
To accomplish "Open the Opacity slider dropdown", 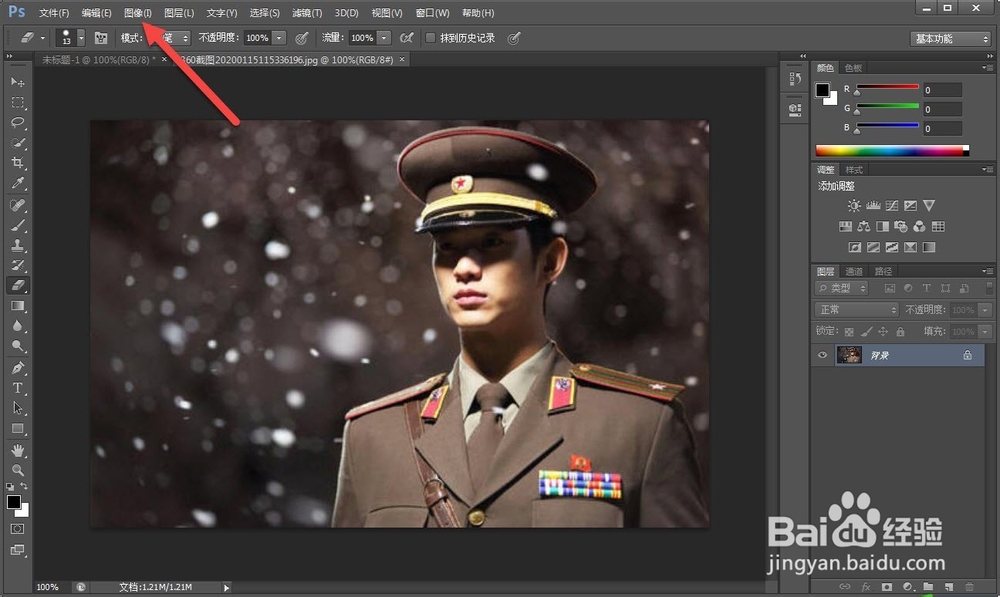I will (279, 38).
